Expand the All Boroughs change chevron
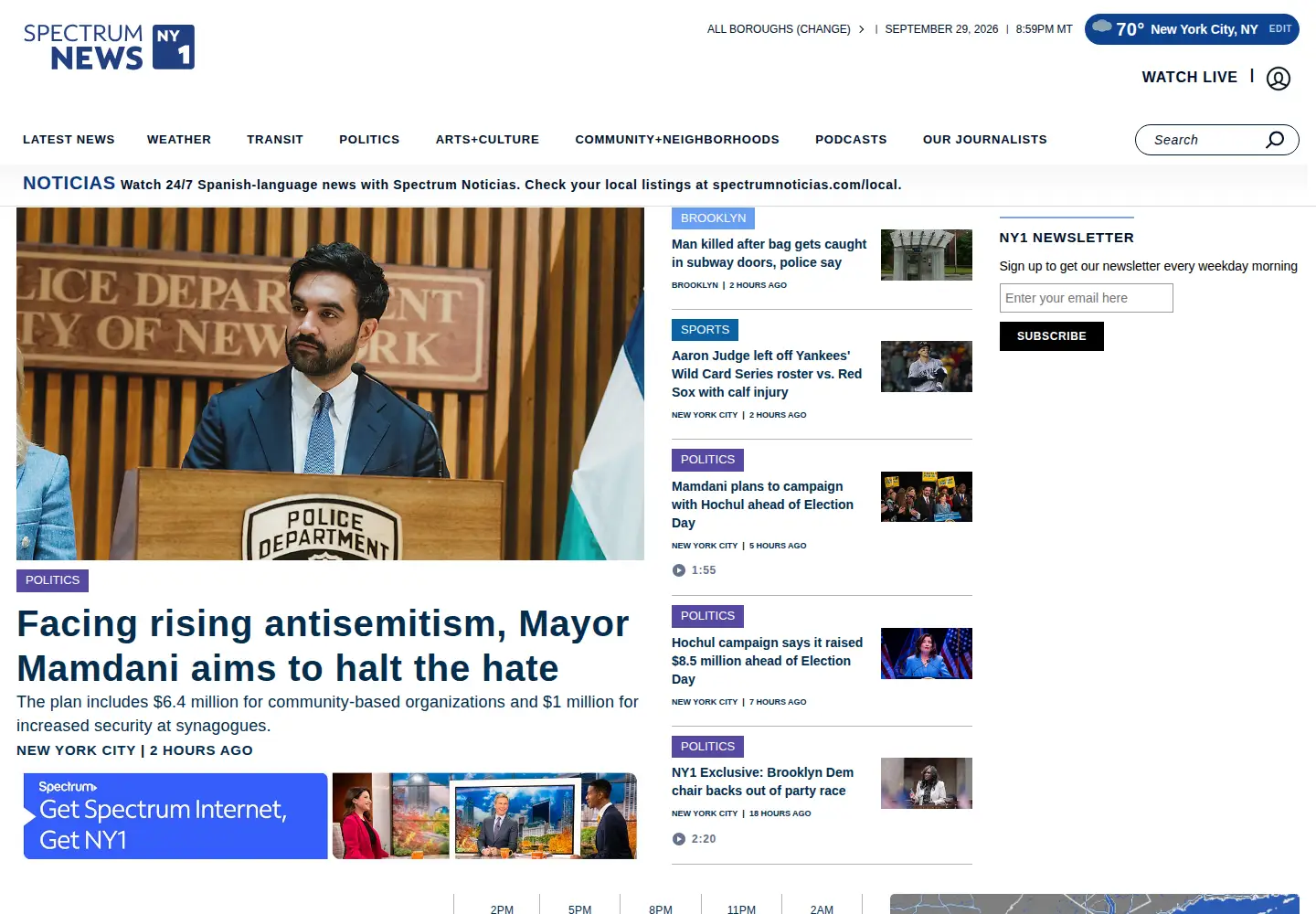 point(861,29)
